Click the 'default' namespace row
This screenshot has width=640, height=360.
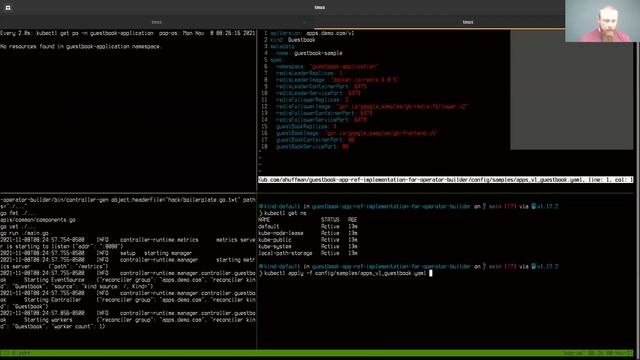[x=308, y=227]
